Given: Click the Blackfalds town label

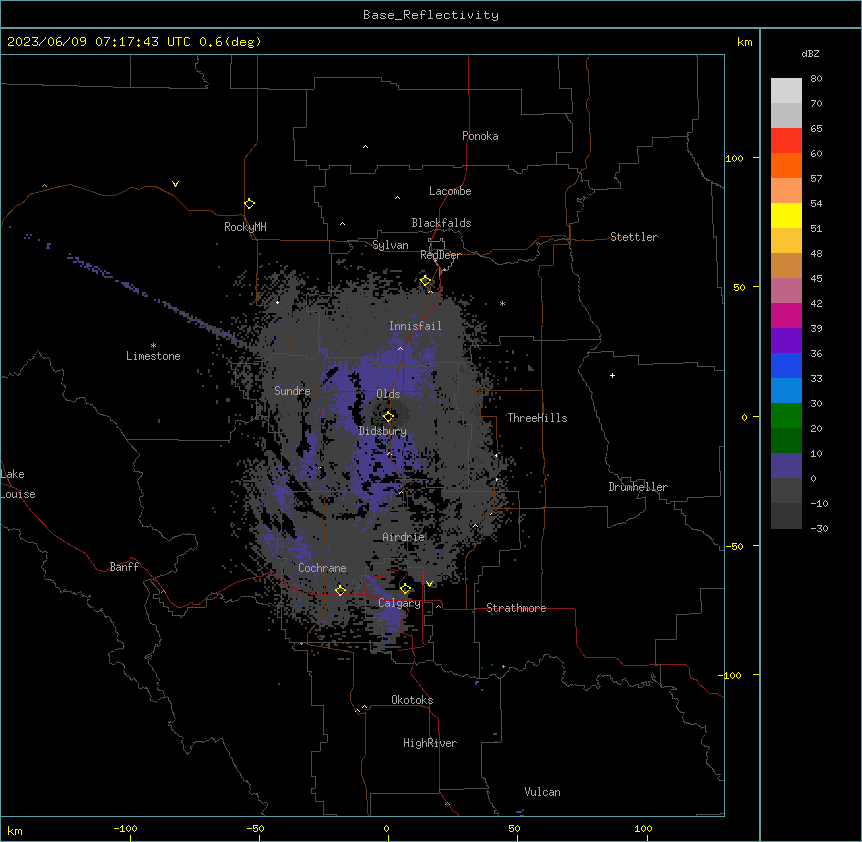Looking at the screenshot, I should [x=441, y=223].
